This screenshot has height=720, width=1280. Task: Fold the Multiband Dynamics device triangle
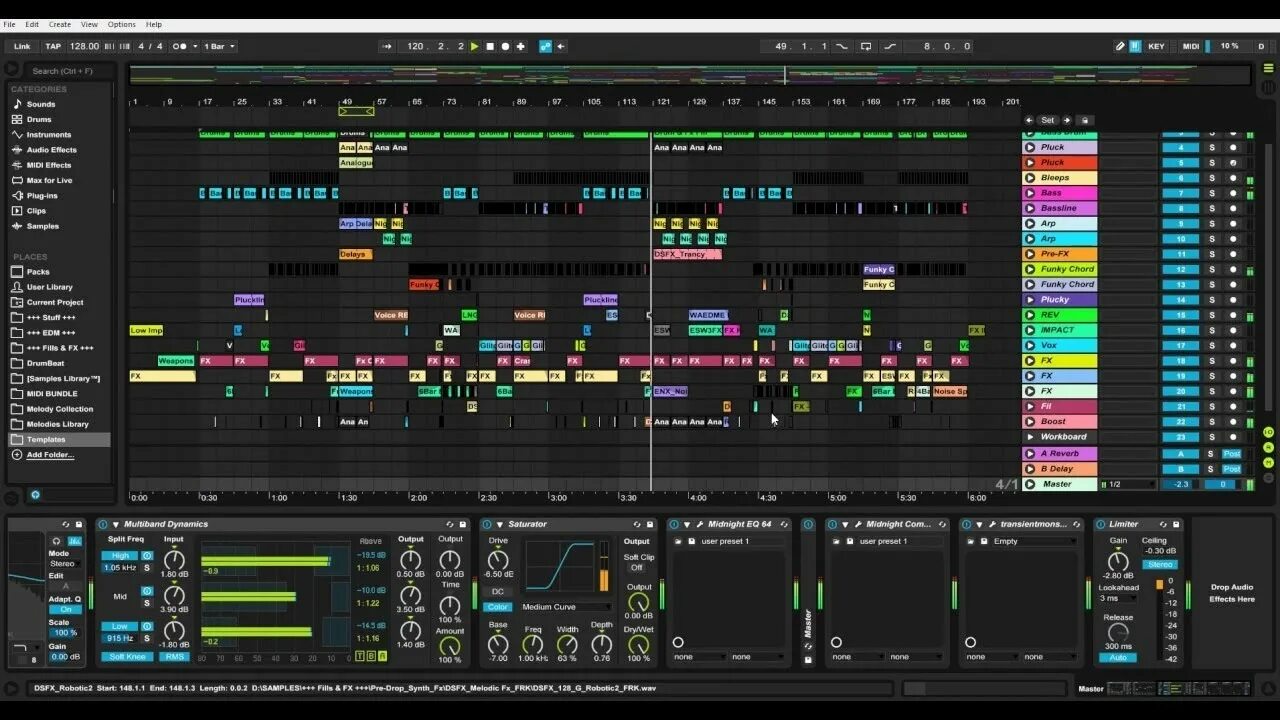(115, 524)
